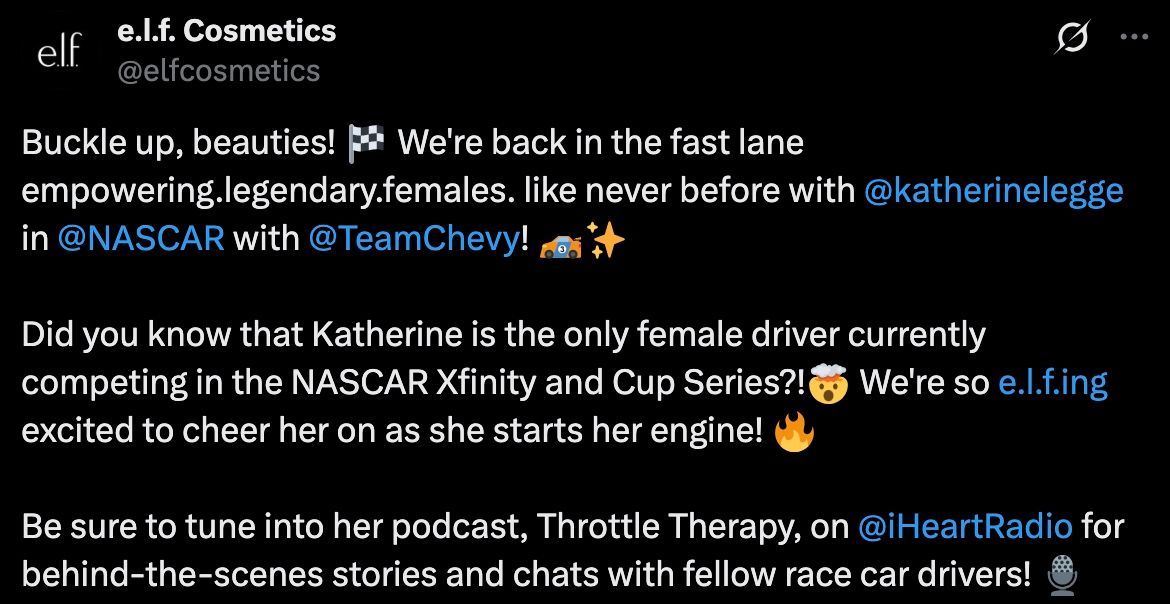Click the checkered flag emoji
The height and width of the screenshot is (604, 1170).
365,142
